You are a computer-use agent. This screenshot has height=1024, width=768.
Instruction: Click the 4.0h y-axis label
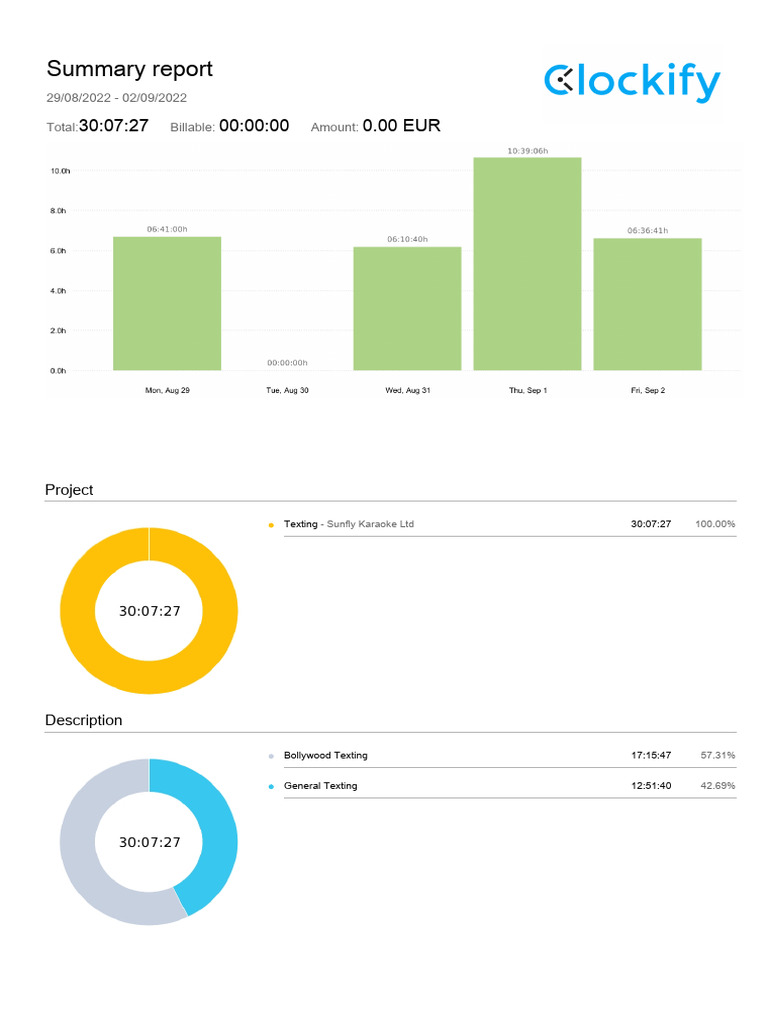click(58, 291)
